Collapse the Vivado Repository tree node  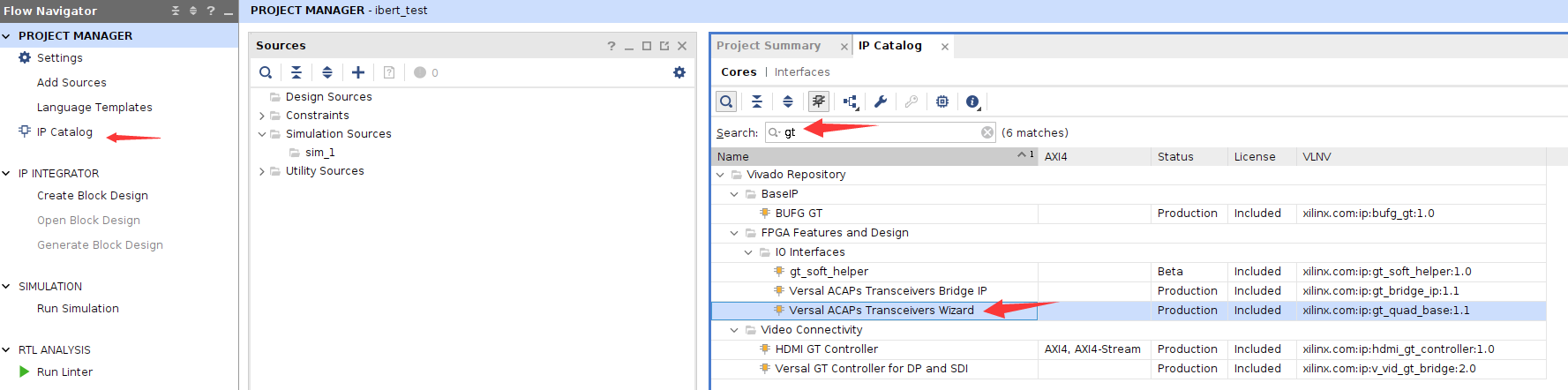(x=720, y=175)
